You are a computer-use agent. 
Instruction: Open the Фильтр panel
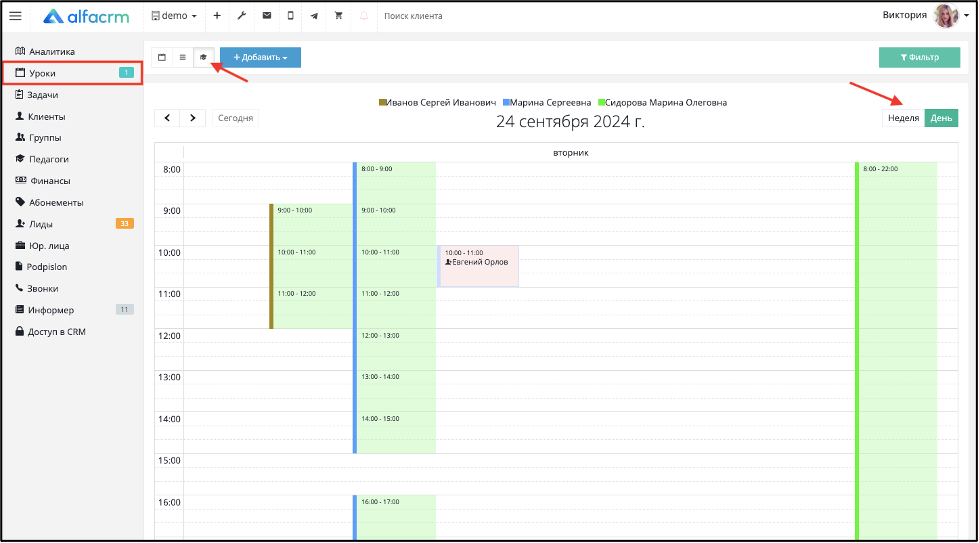919,57
